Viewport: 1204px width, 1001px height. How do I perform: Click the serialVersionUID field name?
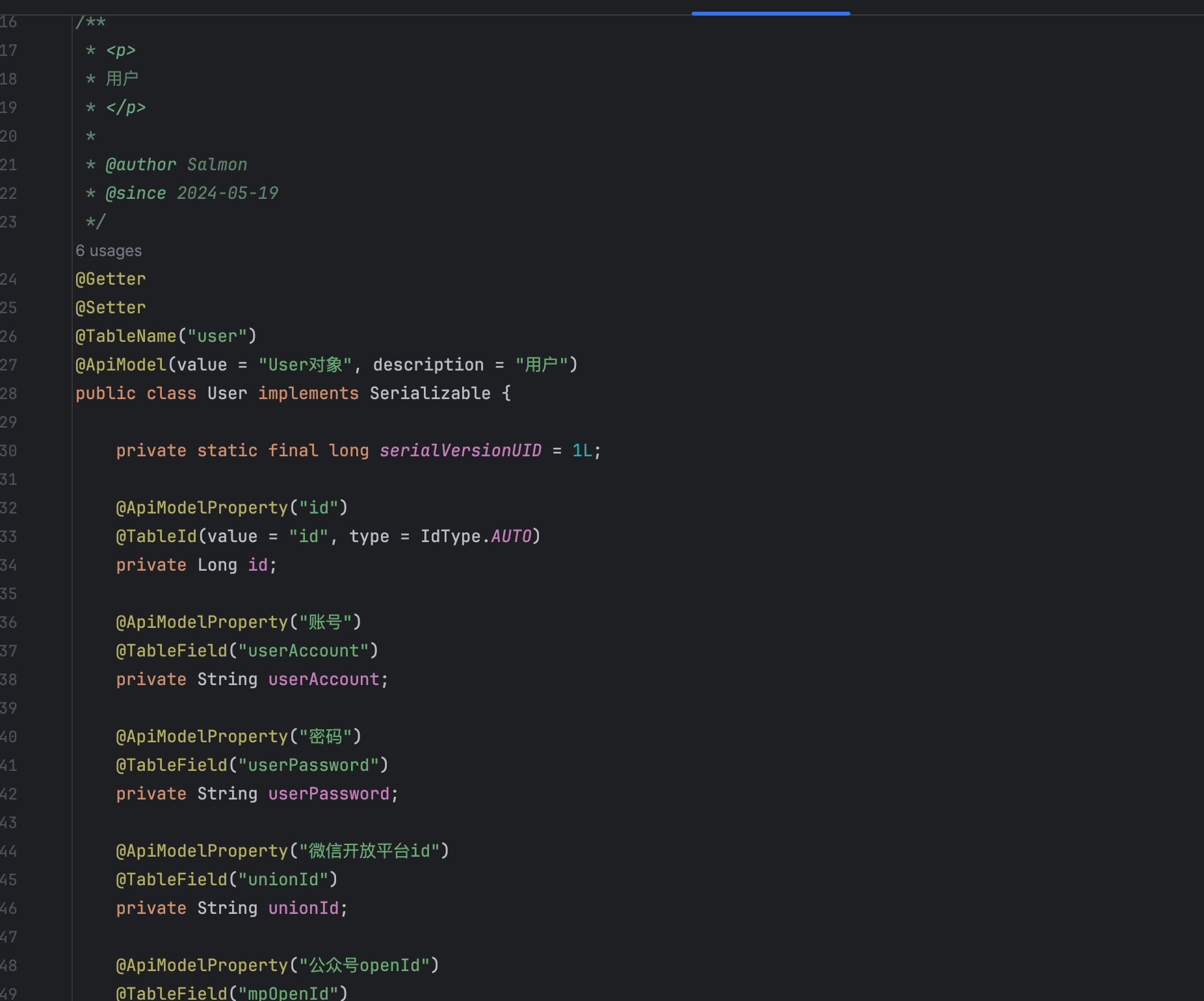[461, 451]
